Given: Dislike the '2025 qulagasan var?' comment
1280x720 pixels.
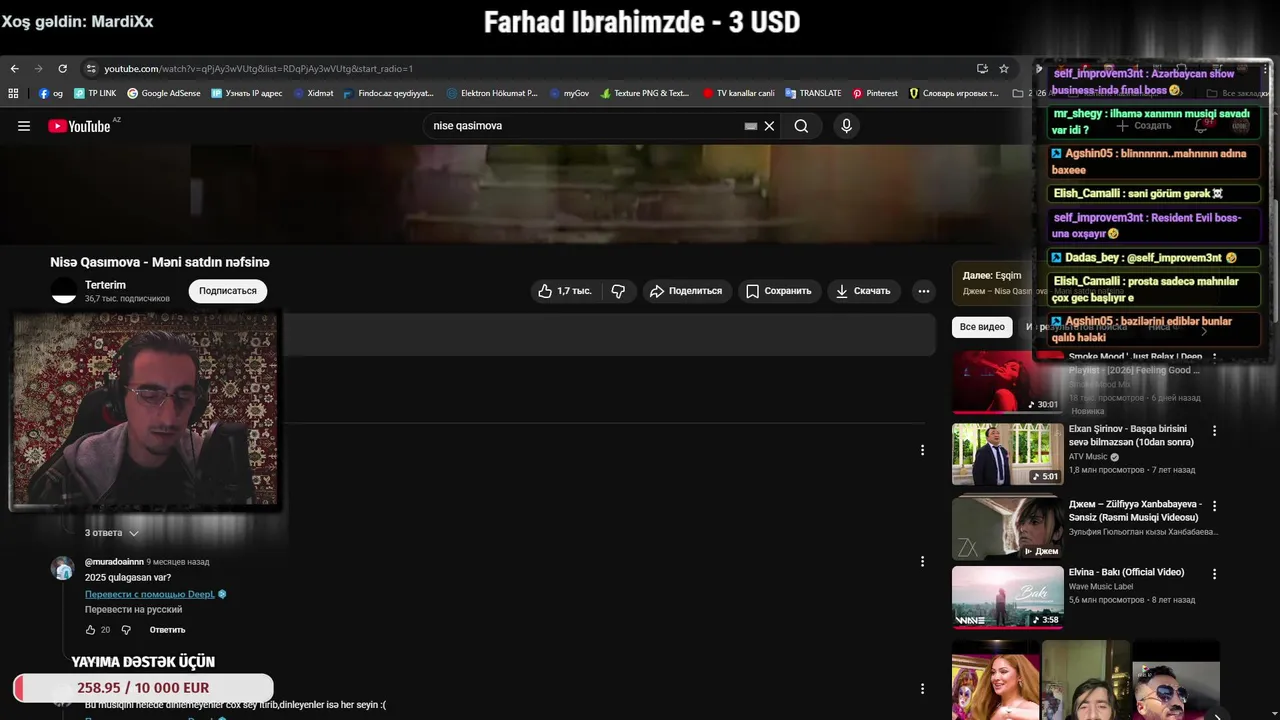Looking at the screenshot, I should (126, 630).
